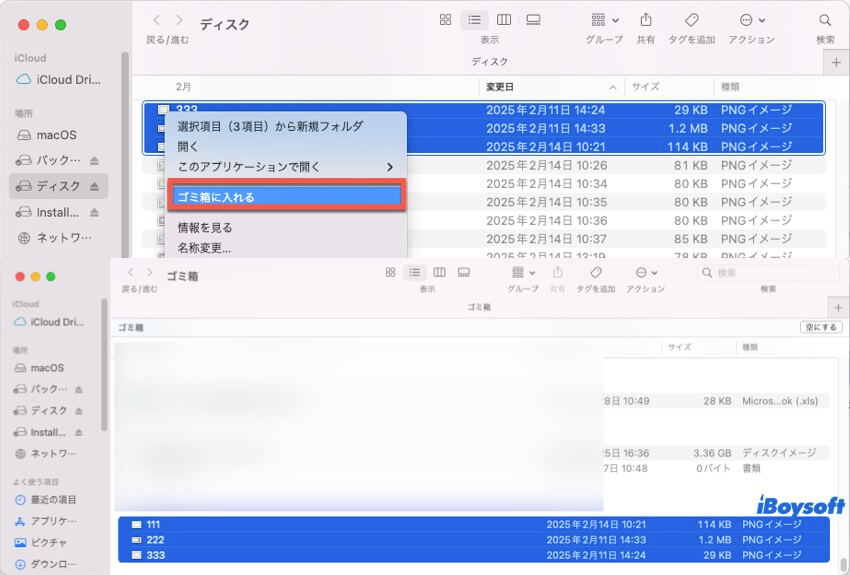
Task: Sort by 種類 column in ディスク window
Action: (x=770, y=87)
